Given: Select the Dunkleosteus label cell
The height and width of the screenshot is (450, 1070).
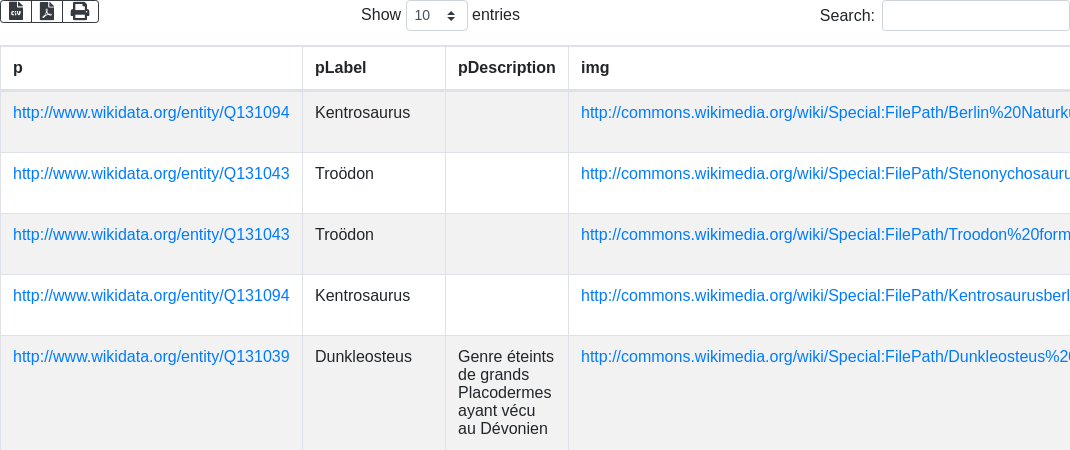Looking at the screenshot, I should pyautogui.click(x=363, y=357).
